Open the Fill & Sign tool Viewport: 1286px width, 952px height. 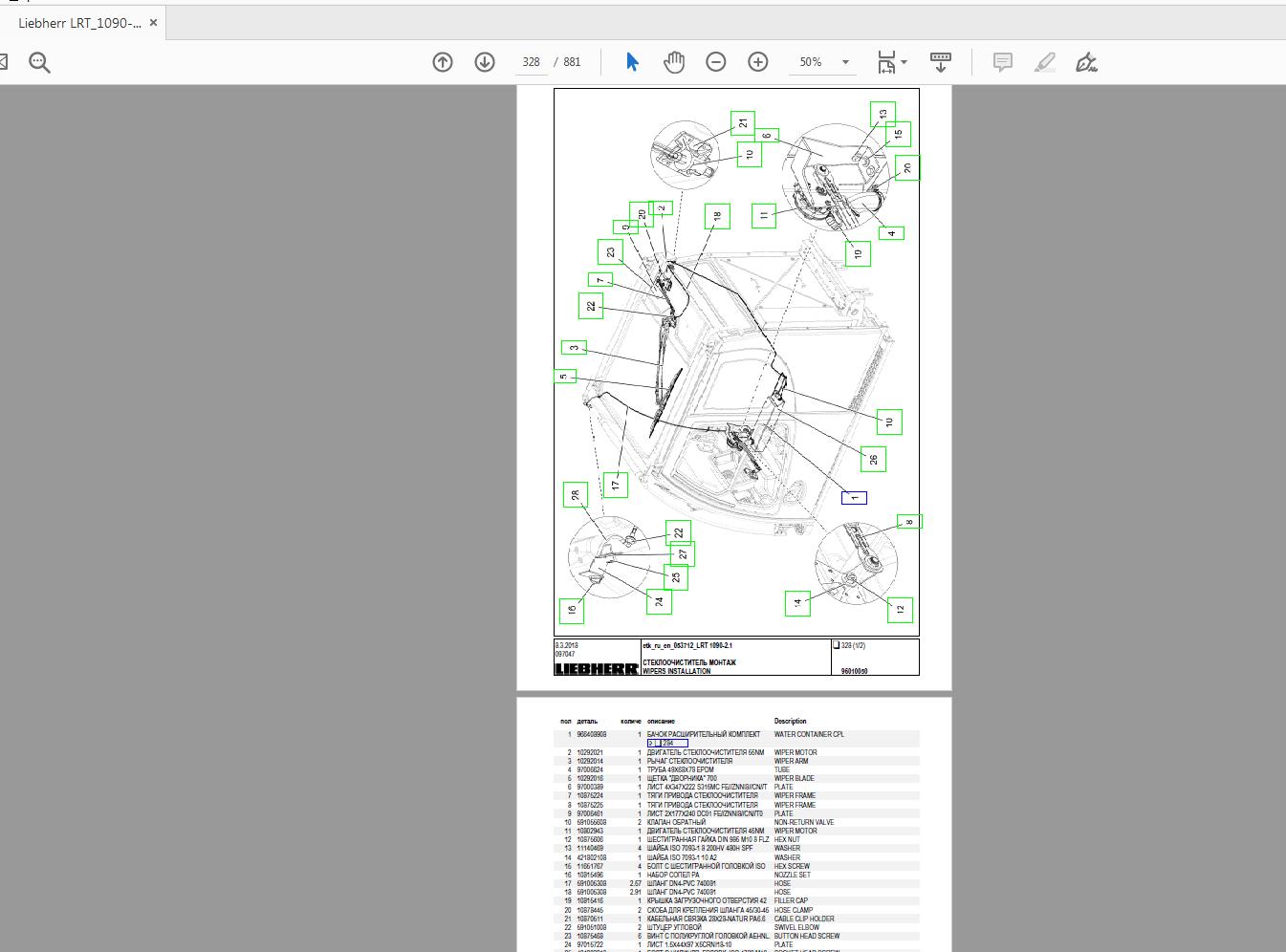1086,61
